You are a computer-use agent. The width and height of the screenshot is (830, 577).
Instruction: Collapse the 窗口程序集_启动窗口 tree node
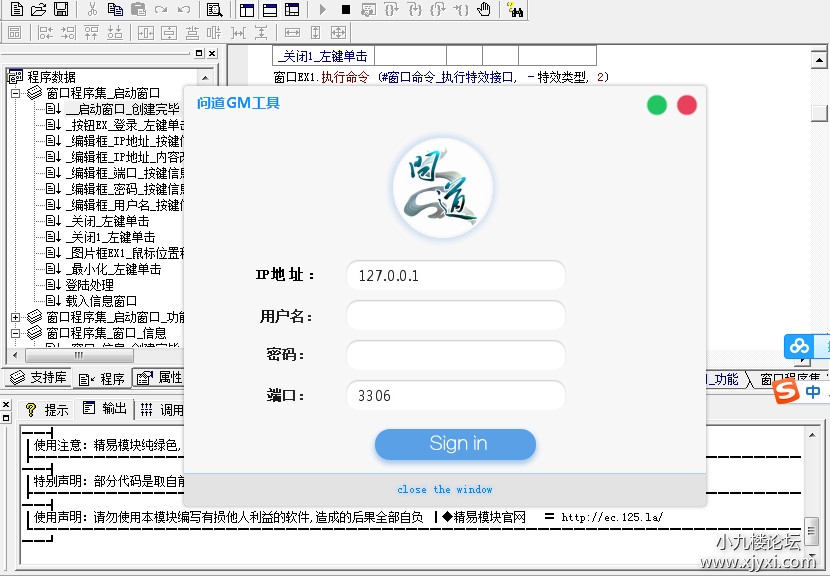coord(16,93)
